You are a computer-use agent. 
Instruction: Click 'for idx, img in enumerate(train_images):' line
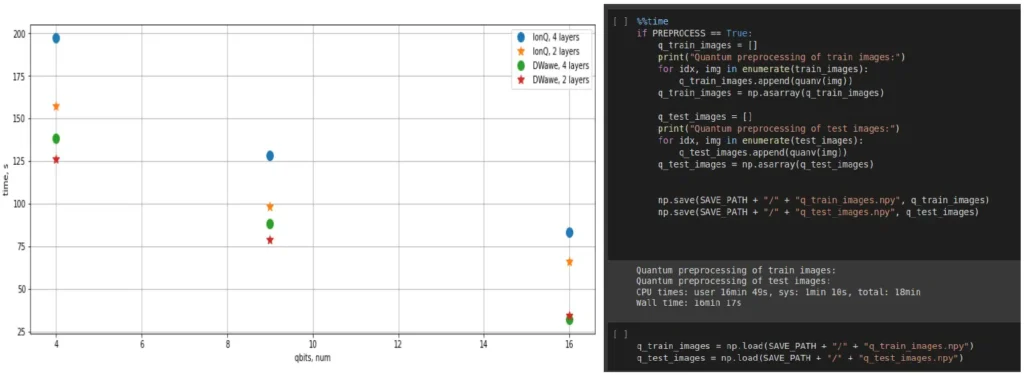[763, 69]
